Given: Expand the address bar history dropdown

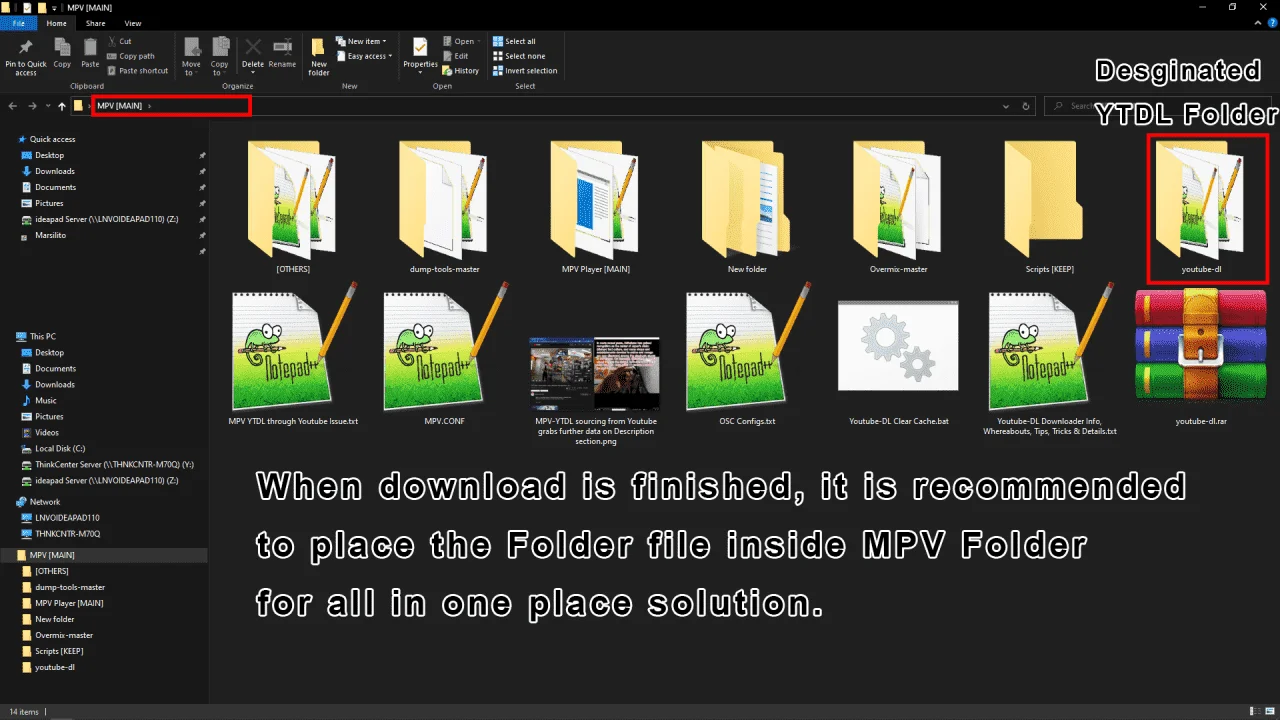Looking at the screenshot, I should (1006, 106).
